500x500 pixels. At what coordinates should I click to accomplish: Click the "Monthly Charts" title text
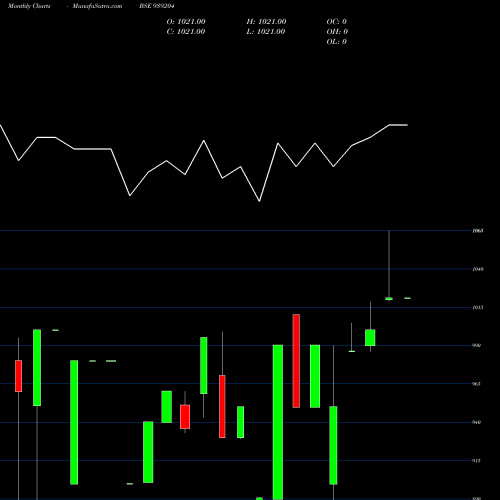click(29, 6)
